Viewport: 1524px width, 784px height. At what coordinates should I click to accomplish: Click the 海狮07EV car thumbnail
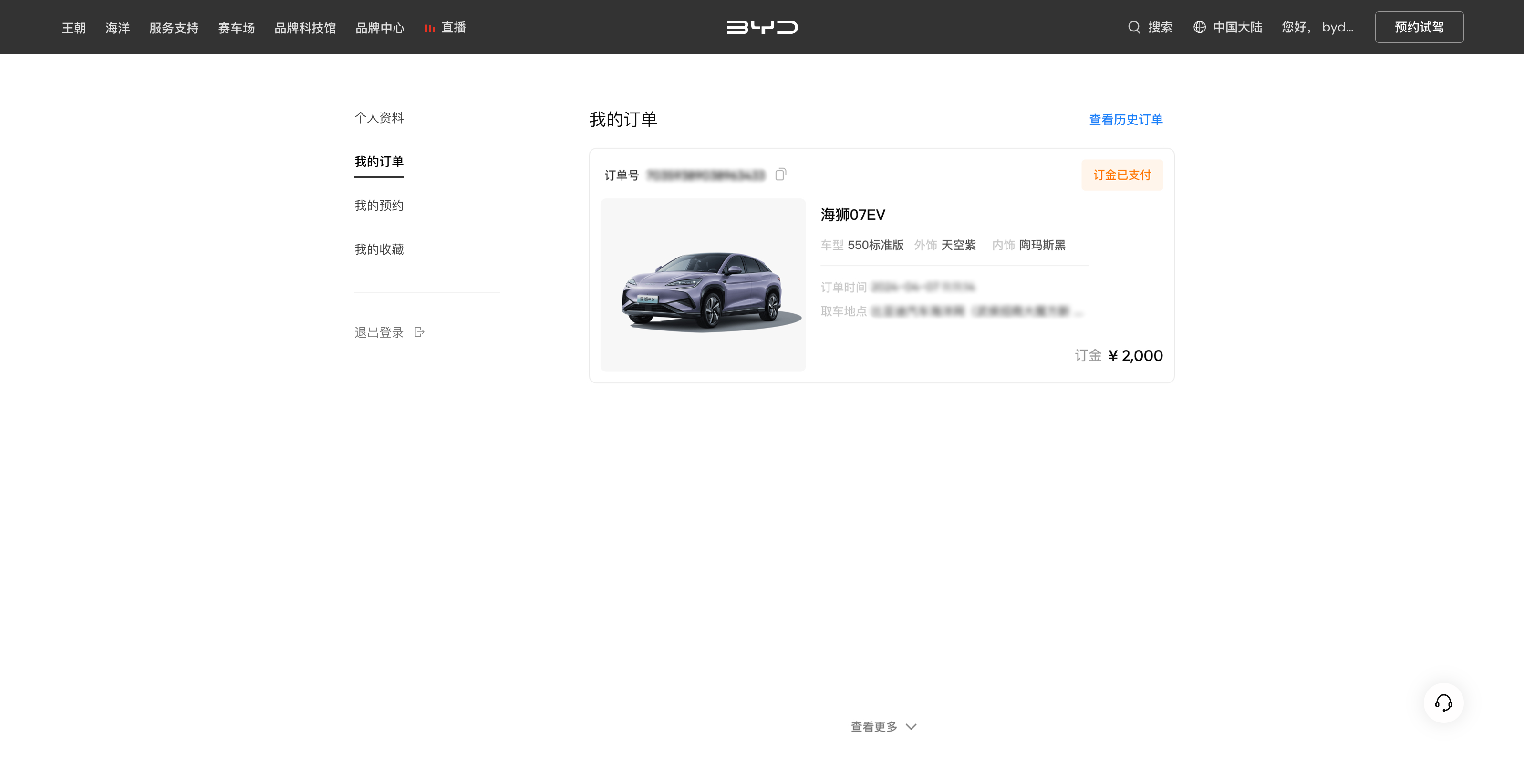click(x=702, y=285)
